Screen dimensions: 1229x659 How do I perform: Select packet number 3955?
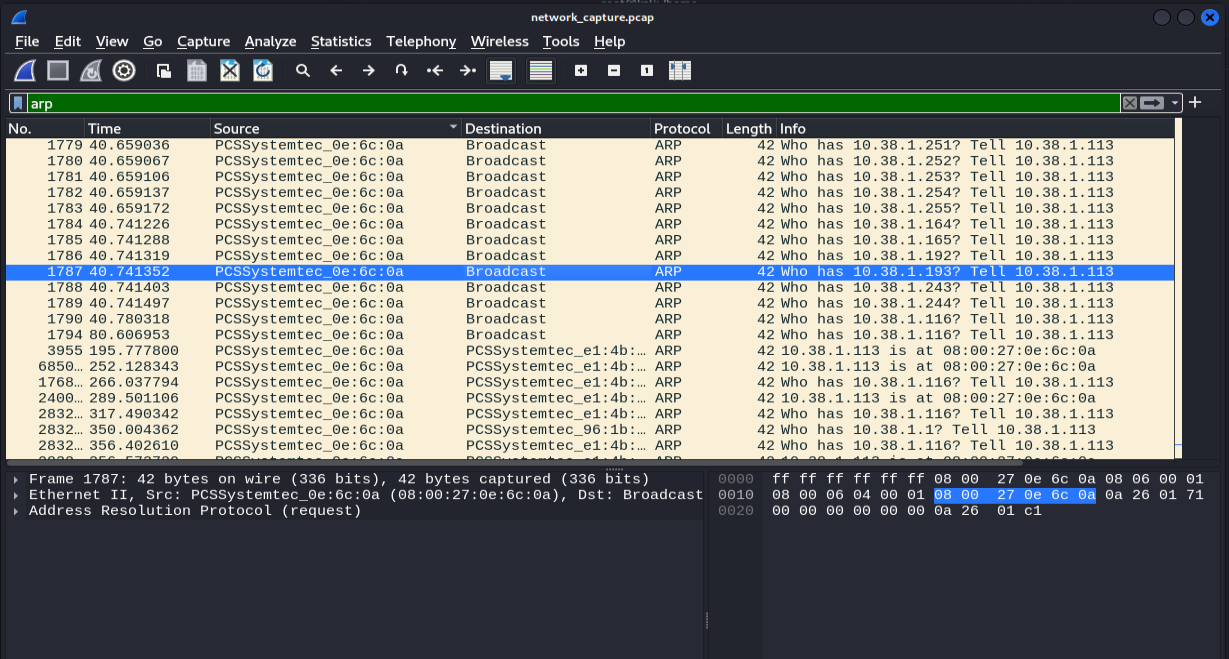pos(590,351)
